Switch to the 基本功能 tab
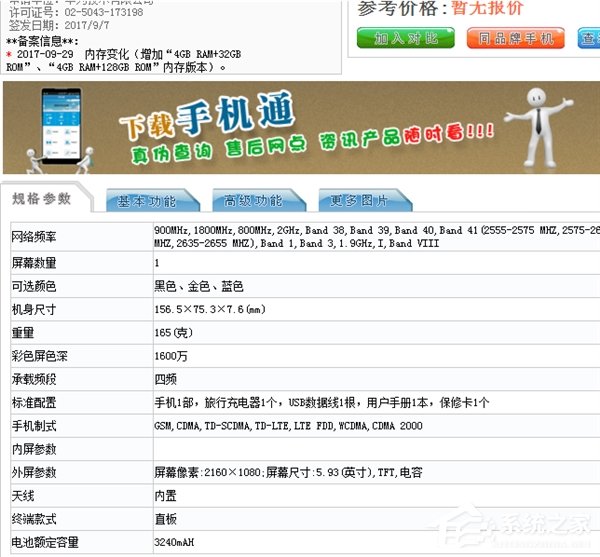The image size is (600, 557). pos(152,200)
